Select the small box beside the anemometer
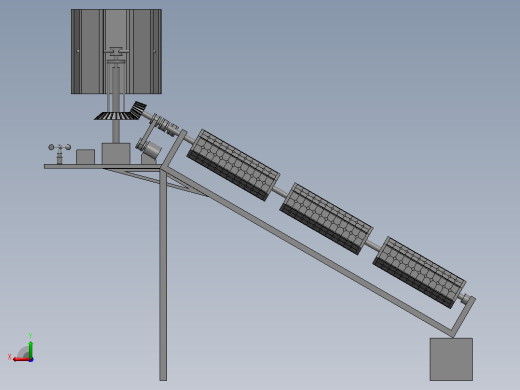Image resolution: width=520 pixels, height=390 pixels. tap(85, 157)
